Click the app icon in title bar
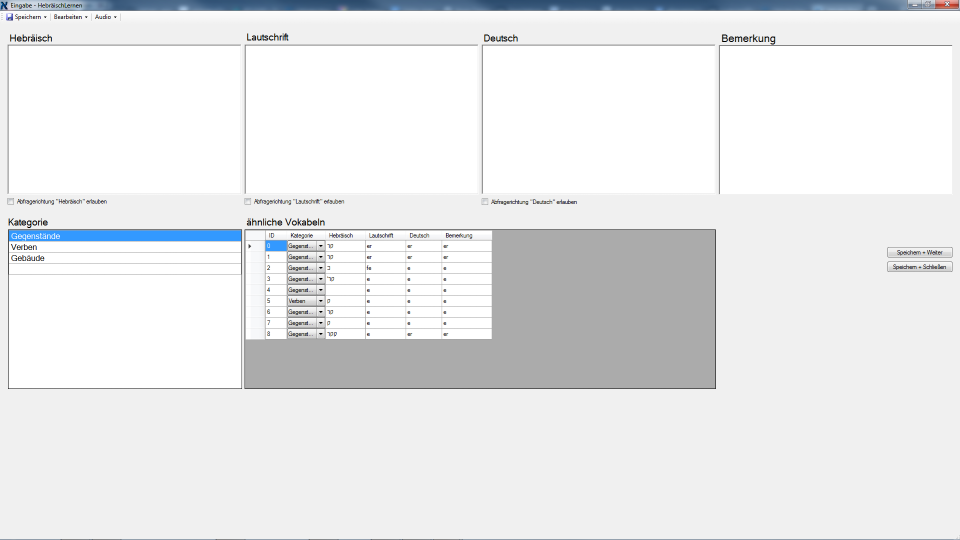Viewport: 960px width, 540px height. [x=5, y=5]
